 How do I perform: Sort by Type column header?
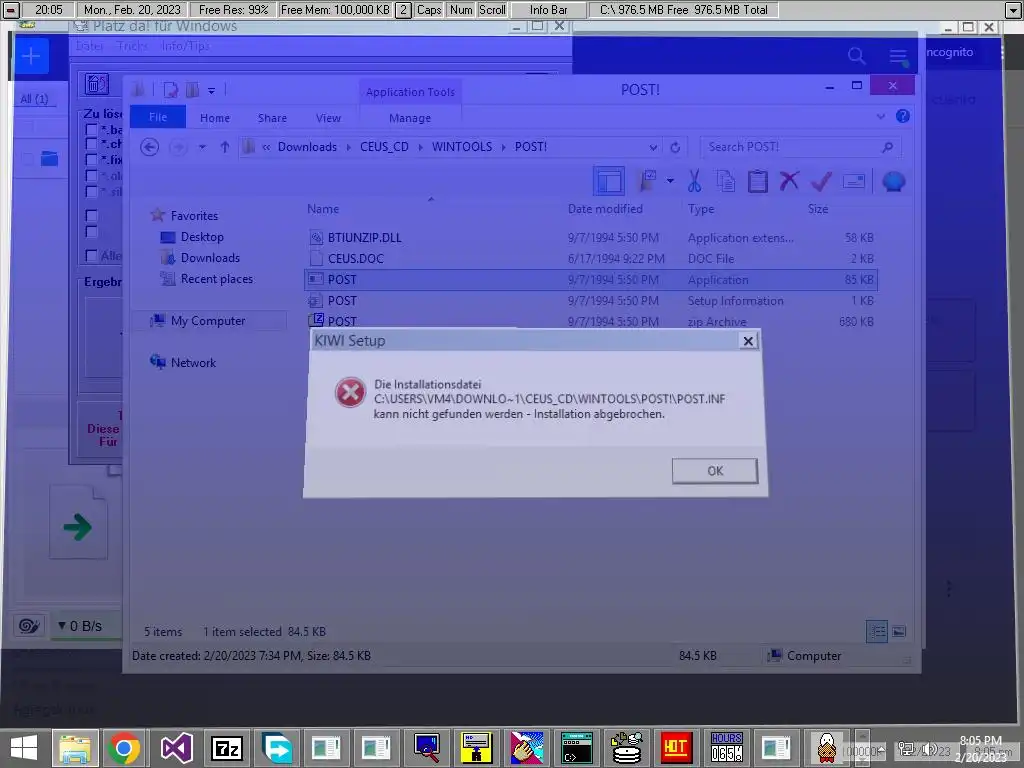701,209
